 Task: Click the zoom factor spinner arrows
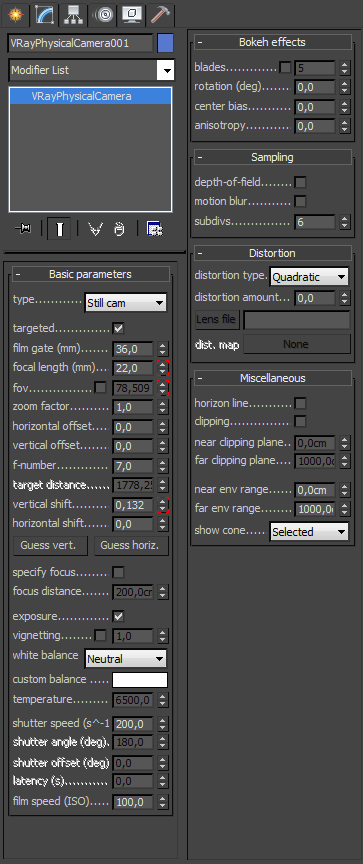[x=162, y=407]
